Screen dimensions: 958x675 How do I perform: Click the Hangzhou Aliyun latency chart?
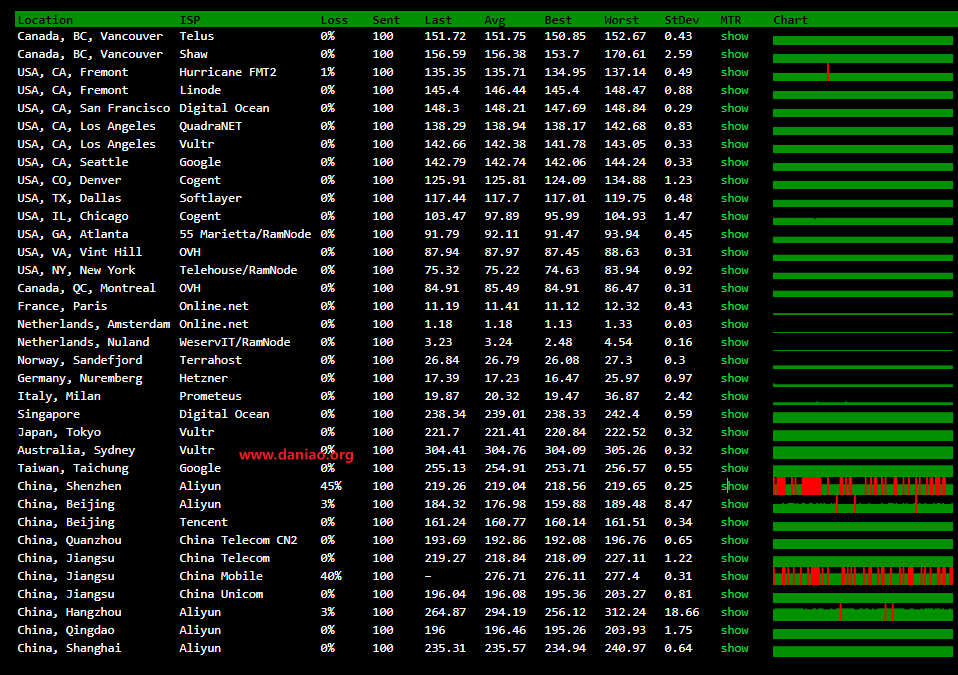pyautogui.click(x=862, y=612)
